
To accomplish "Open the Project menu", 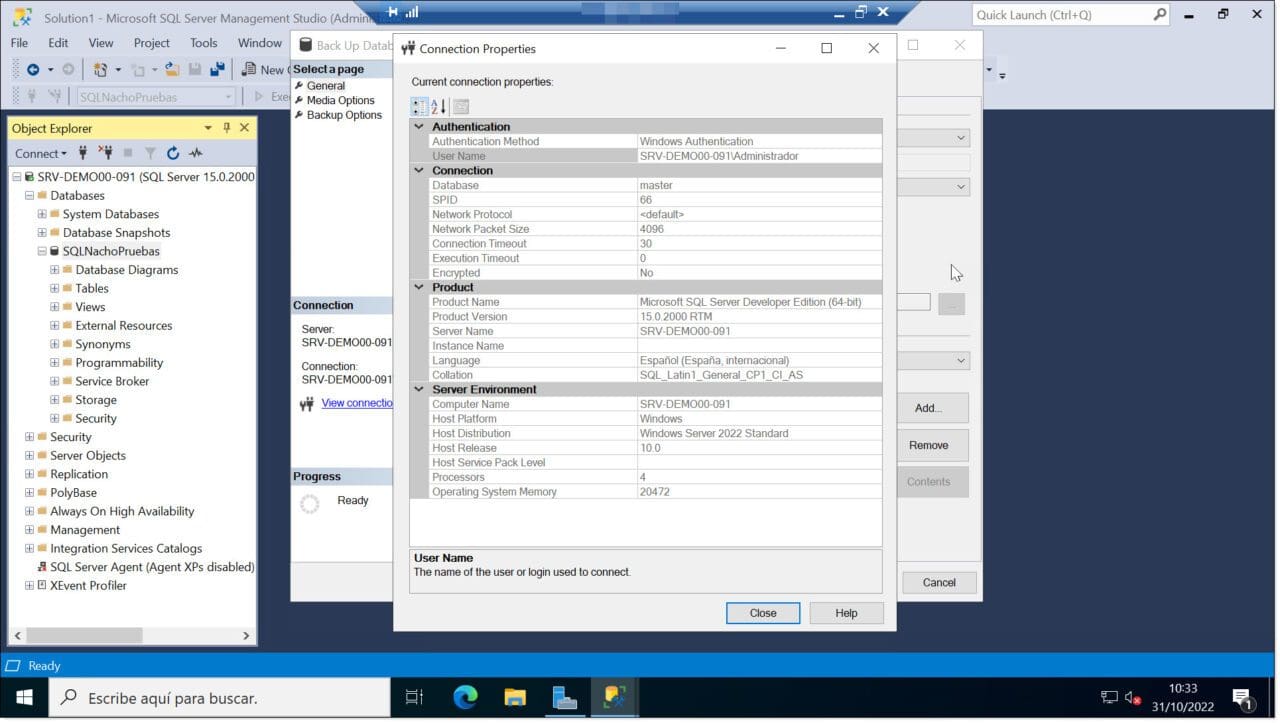I will [x=152, y=43].
